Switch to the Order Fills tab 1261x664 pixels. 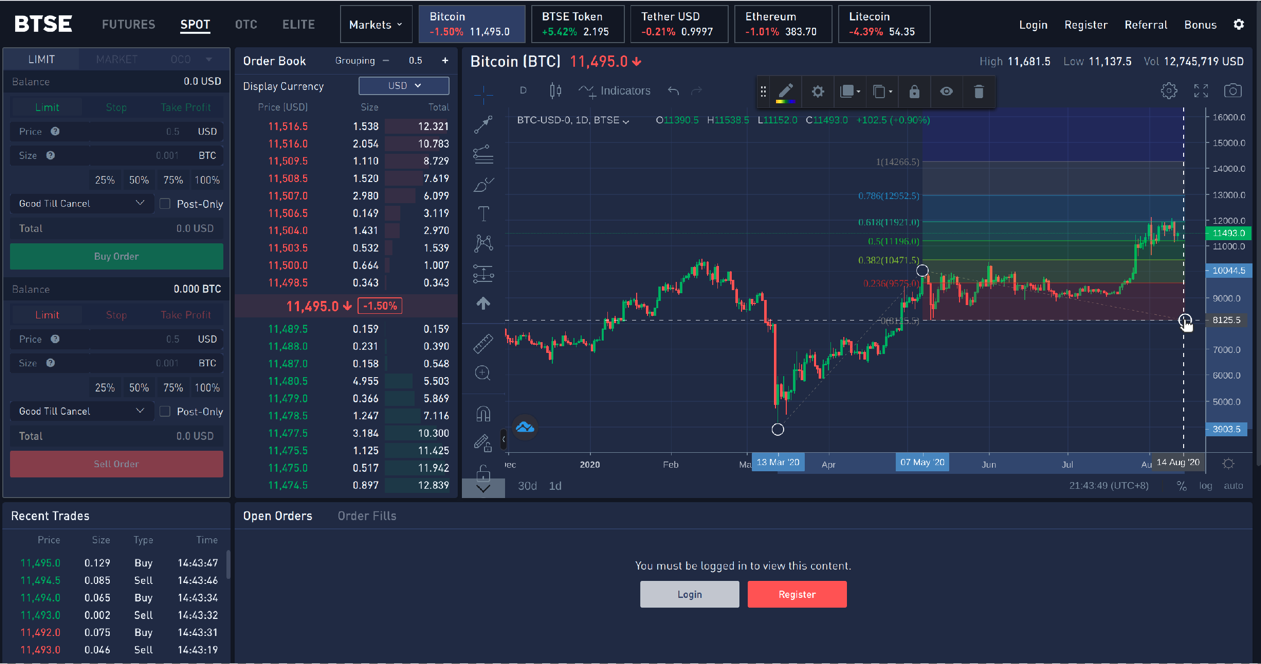tap(367, 516)
